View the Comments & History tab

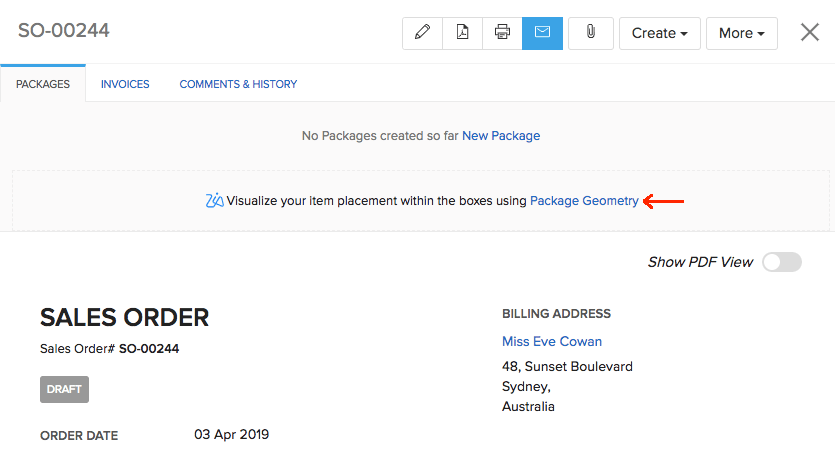(238, 84)
